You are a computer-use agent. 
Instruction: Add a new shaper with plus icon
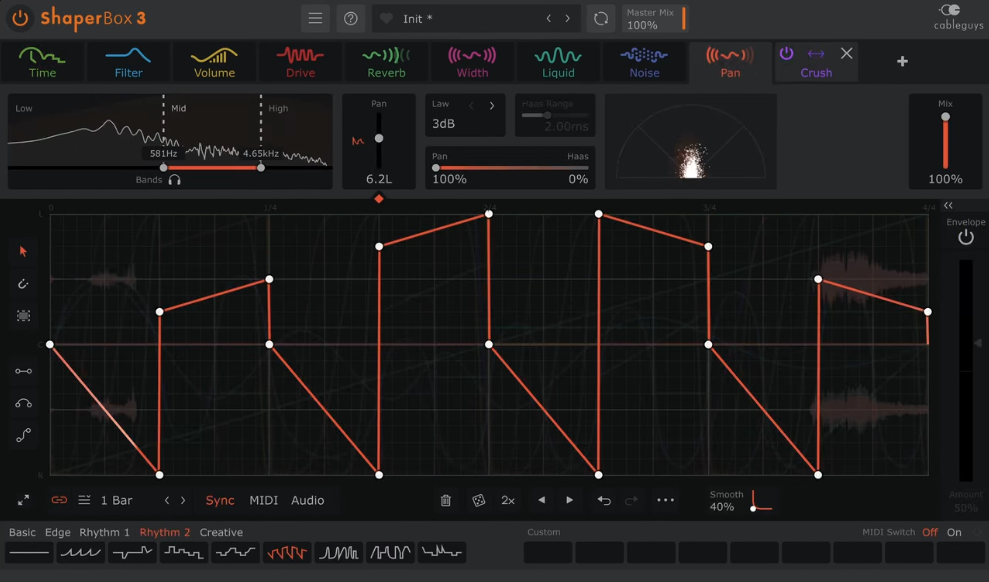902,61
